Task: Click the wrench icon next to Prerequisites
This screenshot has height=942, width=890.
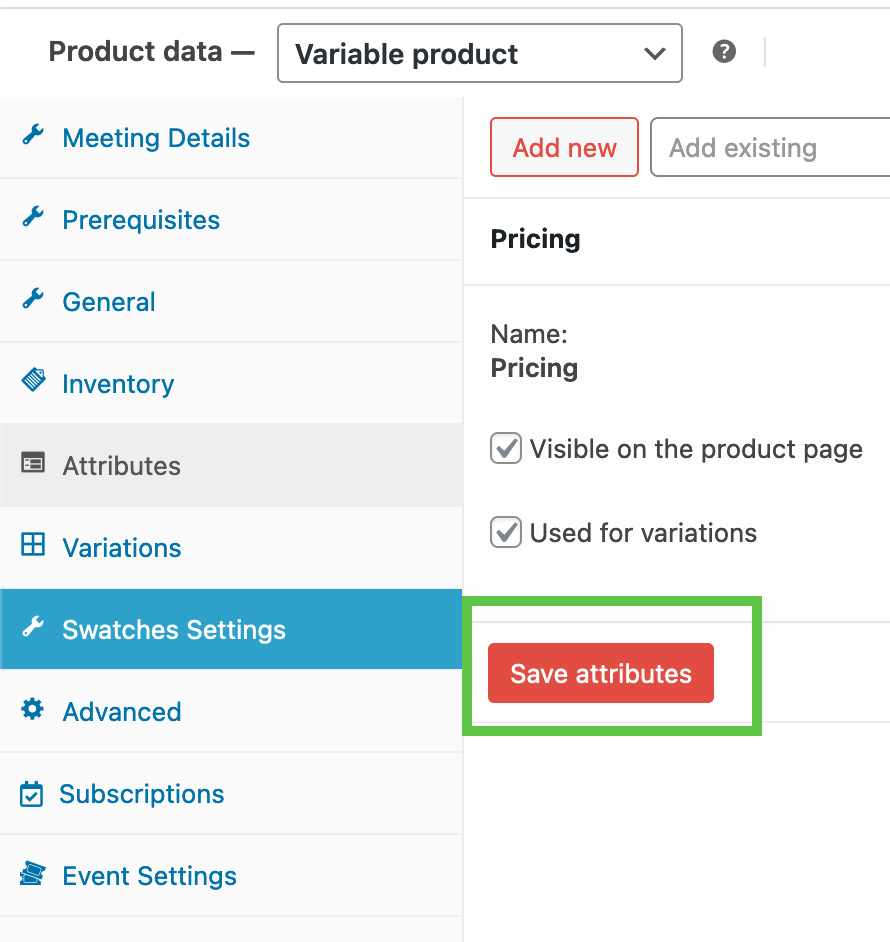Action: (33, 219)
